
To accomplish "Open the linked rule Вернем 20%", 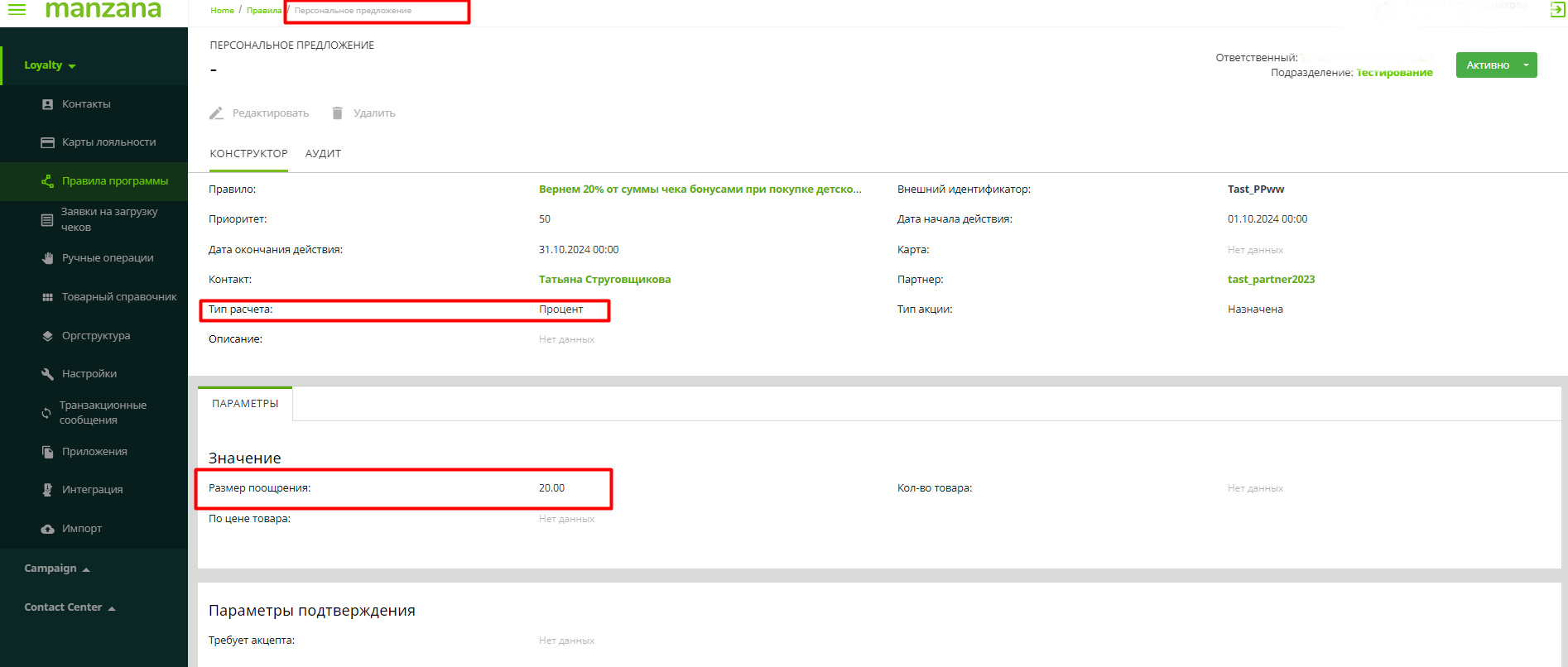I will 700,190.
